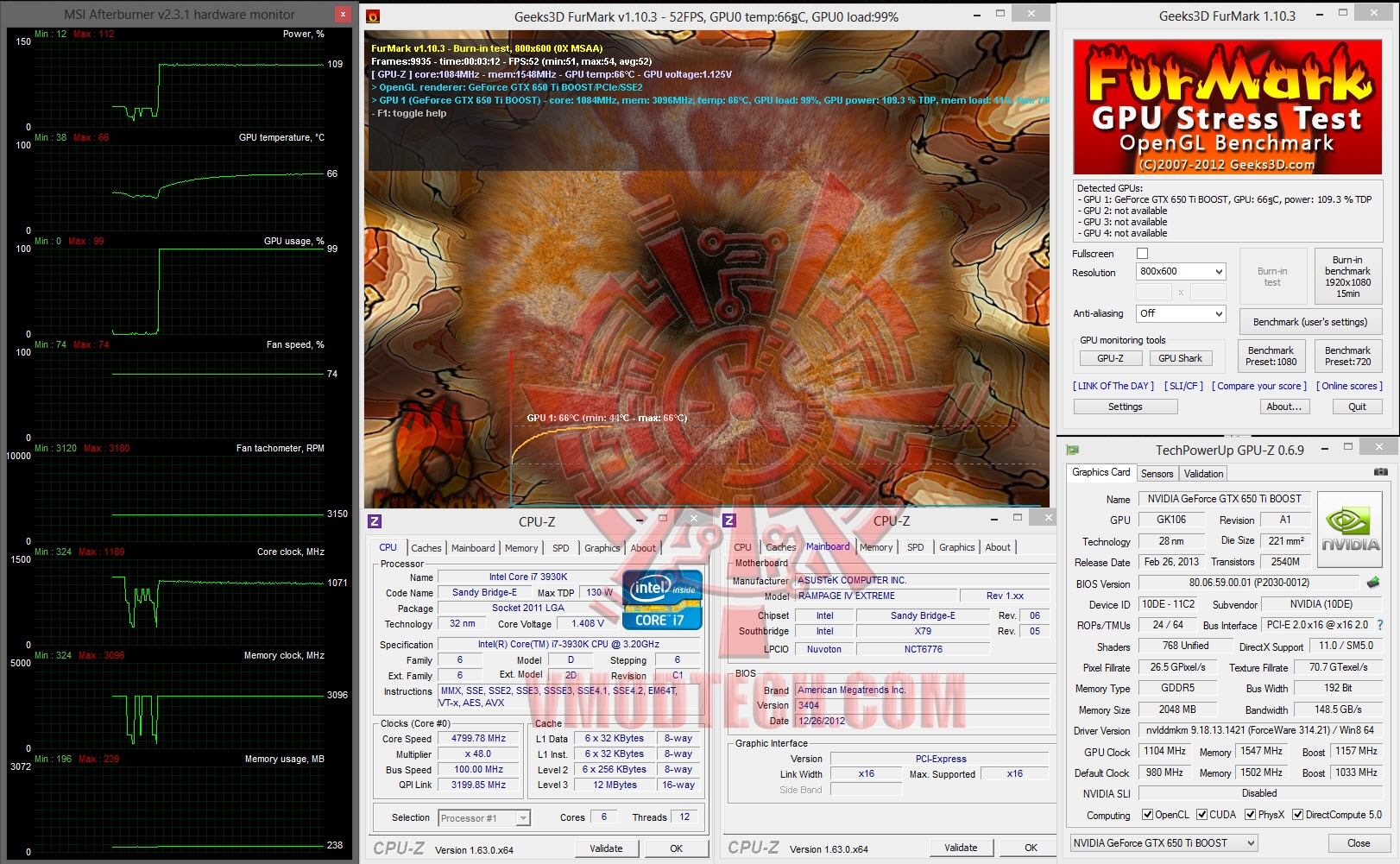This screenshot has width=1400, height=864.
Task: Open the About tab in left CPU-Z
Action: coord(643,548)
